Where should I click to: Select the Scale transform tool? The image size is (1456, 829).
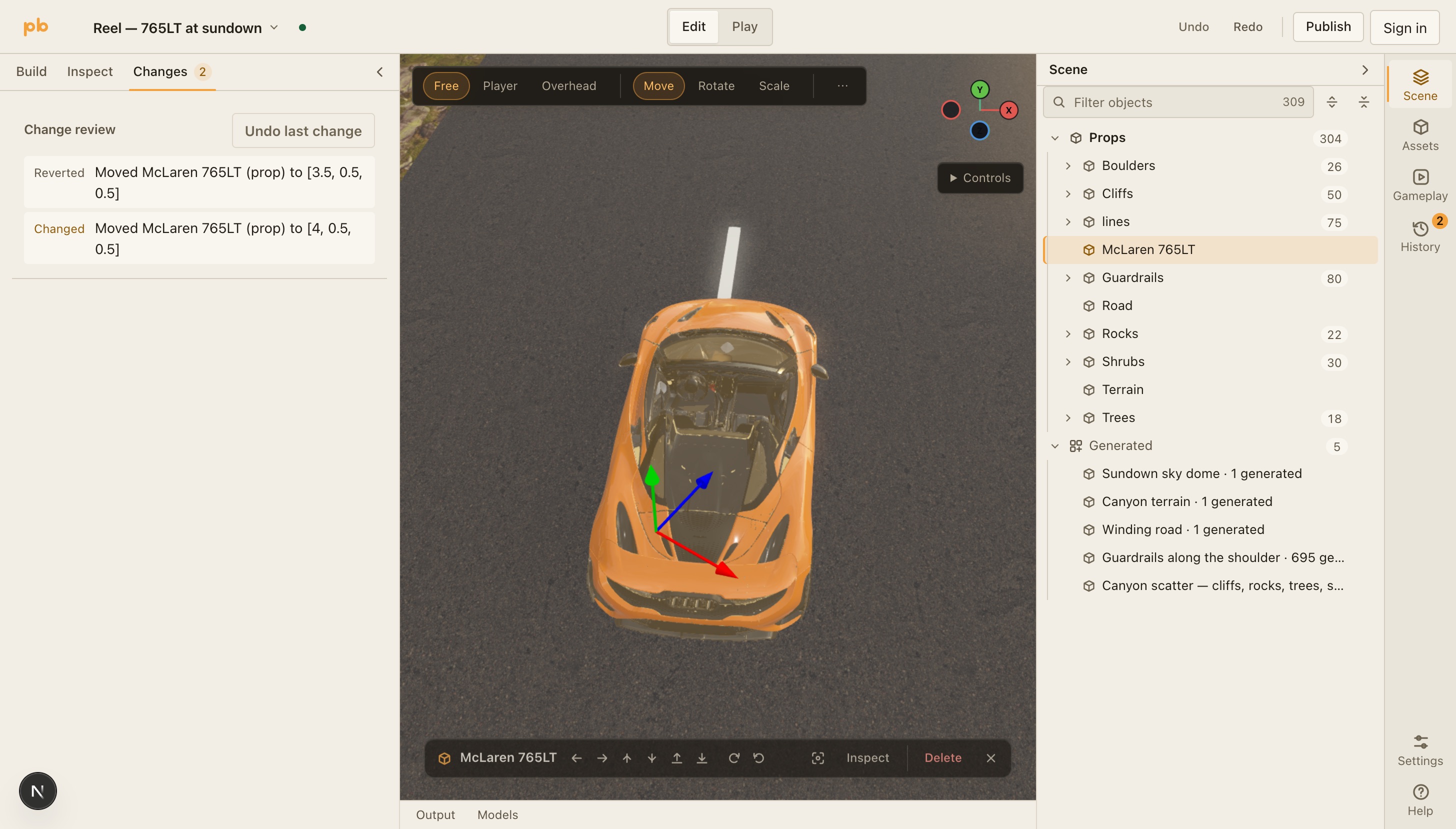coord(773,86)
